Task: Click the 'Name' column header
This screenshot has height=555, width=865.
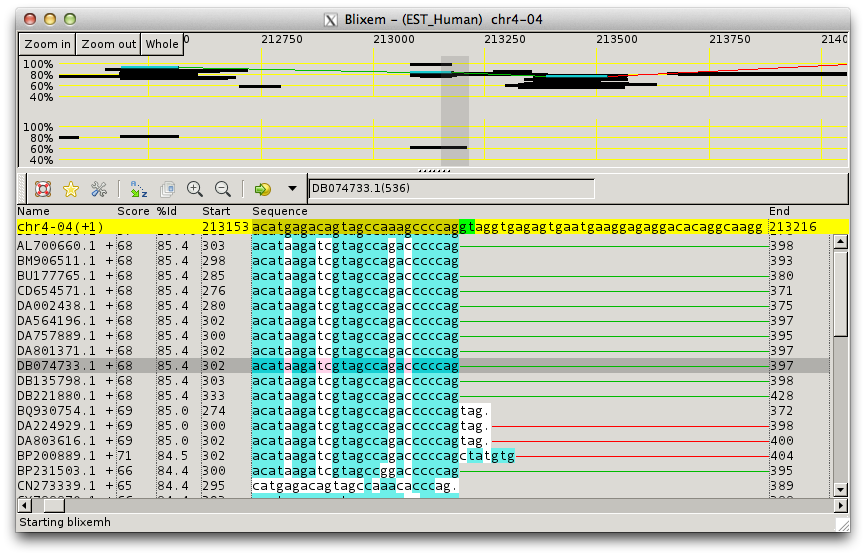Action: tap(33, 211)
